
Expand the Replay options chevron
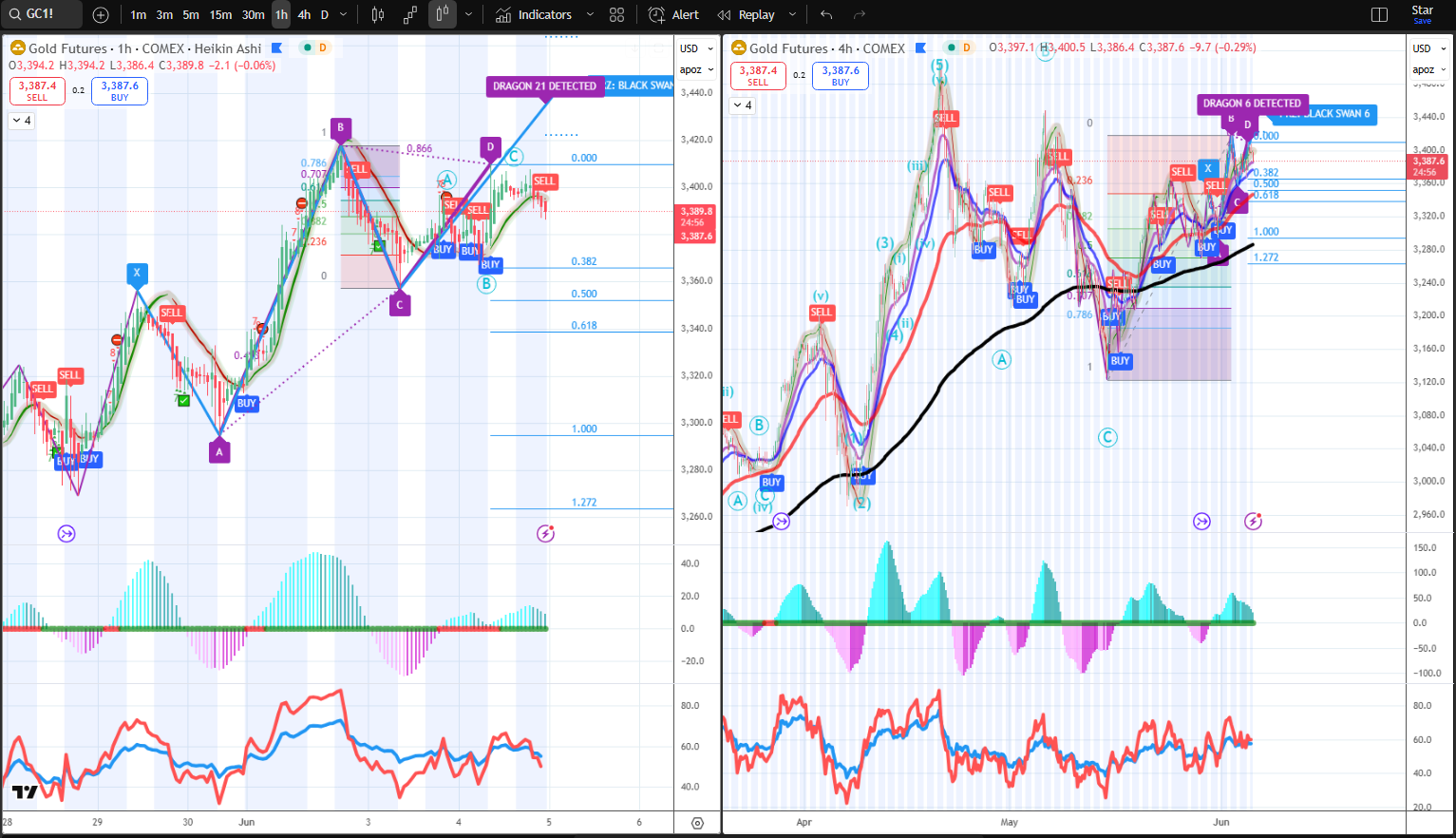pos(793,14)
